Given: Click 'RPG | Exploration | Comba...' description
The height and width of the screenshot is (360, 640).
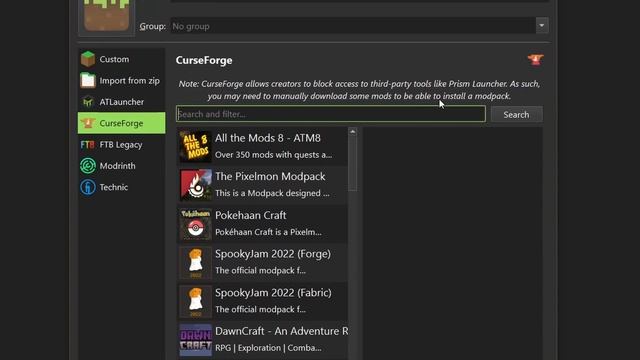Looking at the screenshot, I should point(268,348).
